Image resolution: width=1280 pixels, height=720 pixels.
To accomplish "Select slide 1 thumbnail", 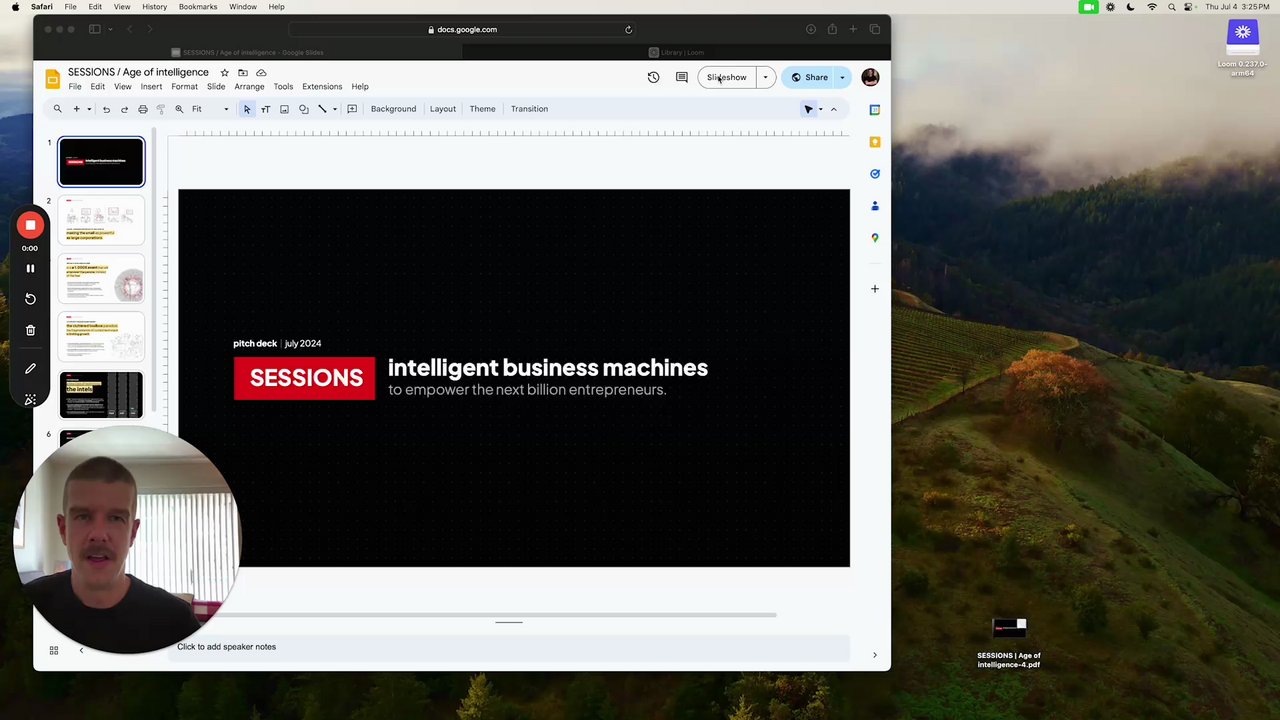I will 101,162.
